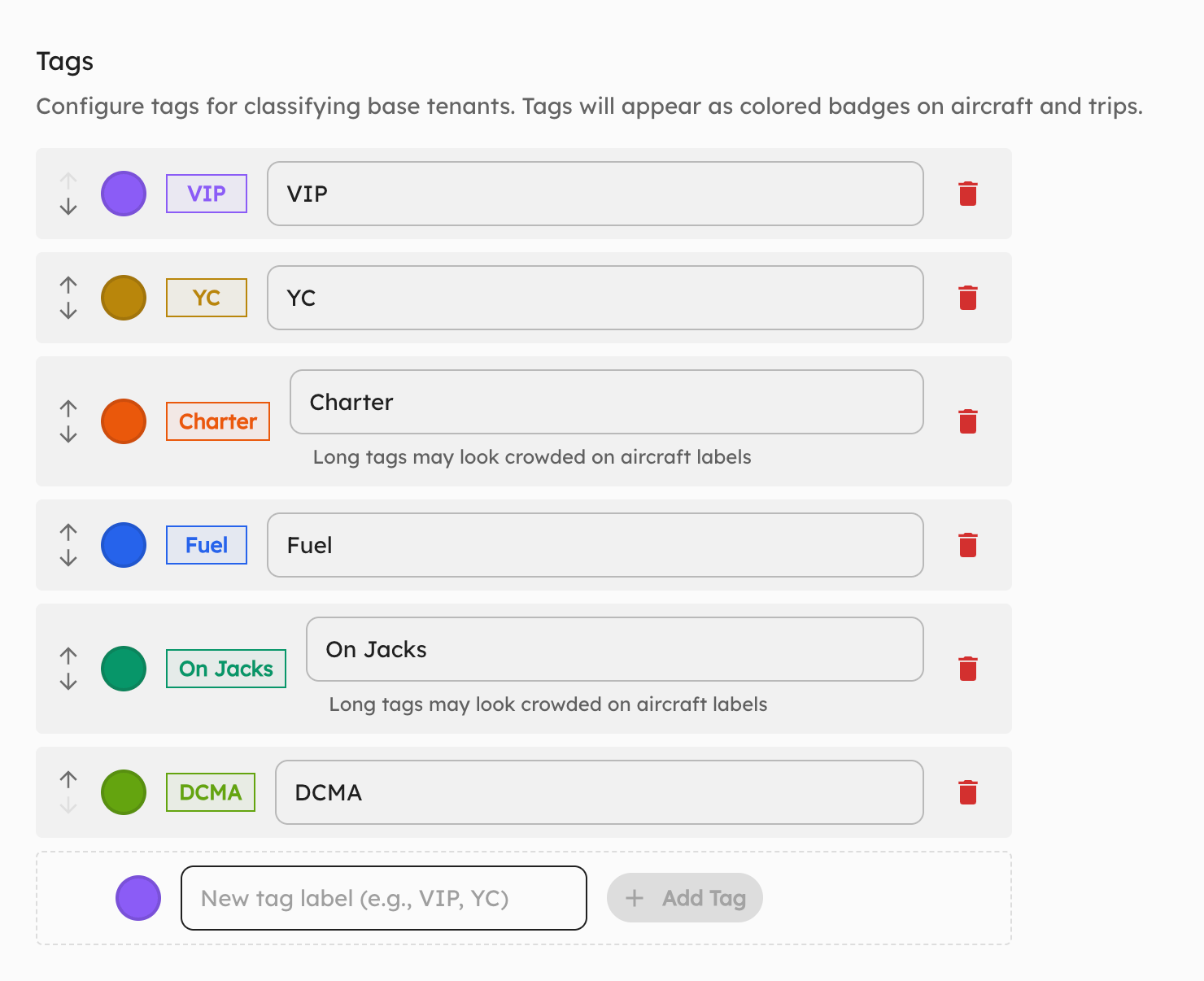The height and width of the screenshot is (981, 1204).
Task: Click the YC tag name input
Action: 595,298
